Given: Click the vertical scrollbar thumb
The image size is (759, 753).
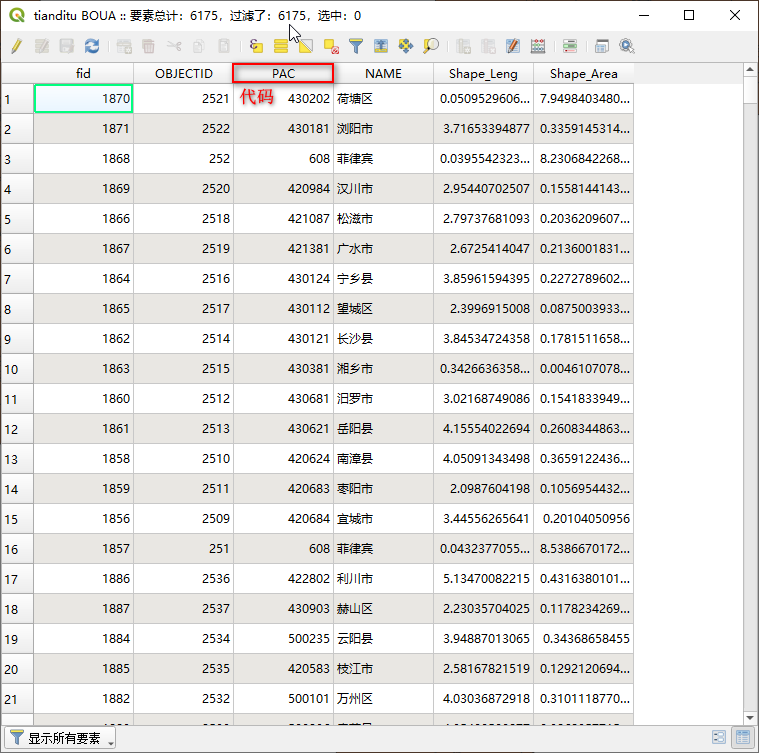Looking at the screenshot, I should [750, 90].
